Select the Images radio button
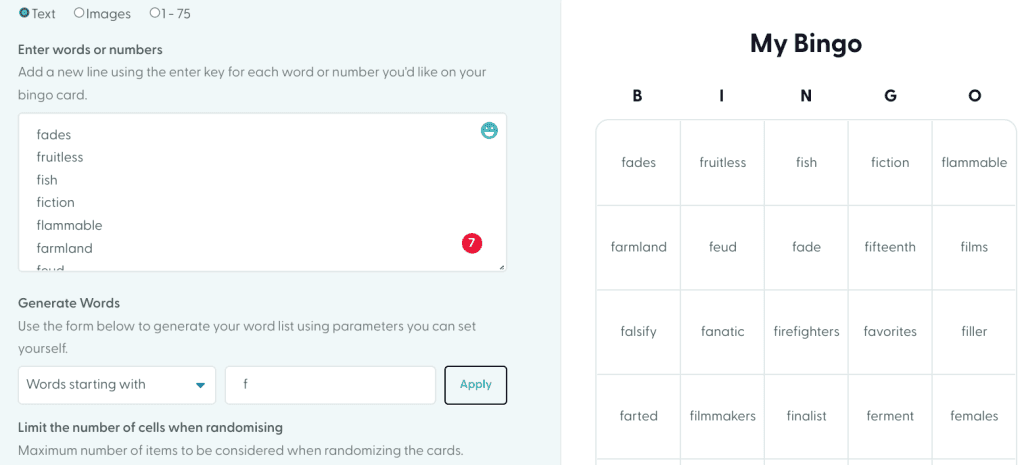The image size is (1024, 465). [x=79, y=13]
